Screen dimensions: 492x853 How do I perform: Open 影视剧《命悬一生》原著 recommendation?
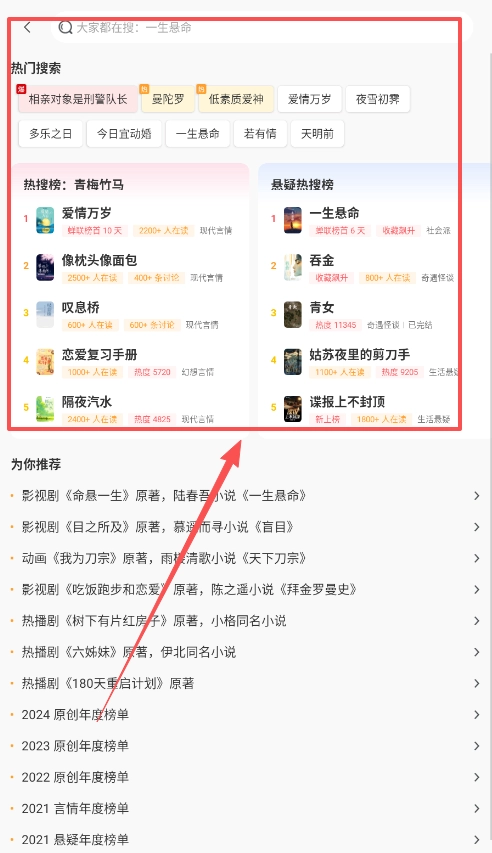(x=246, y=496)
